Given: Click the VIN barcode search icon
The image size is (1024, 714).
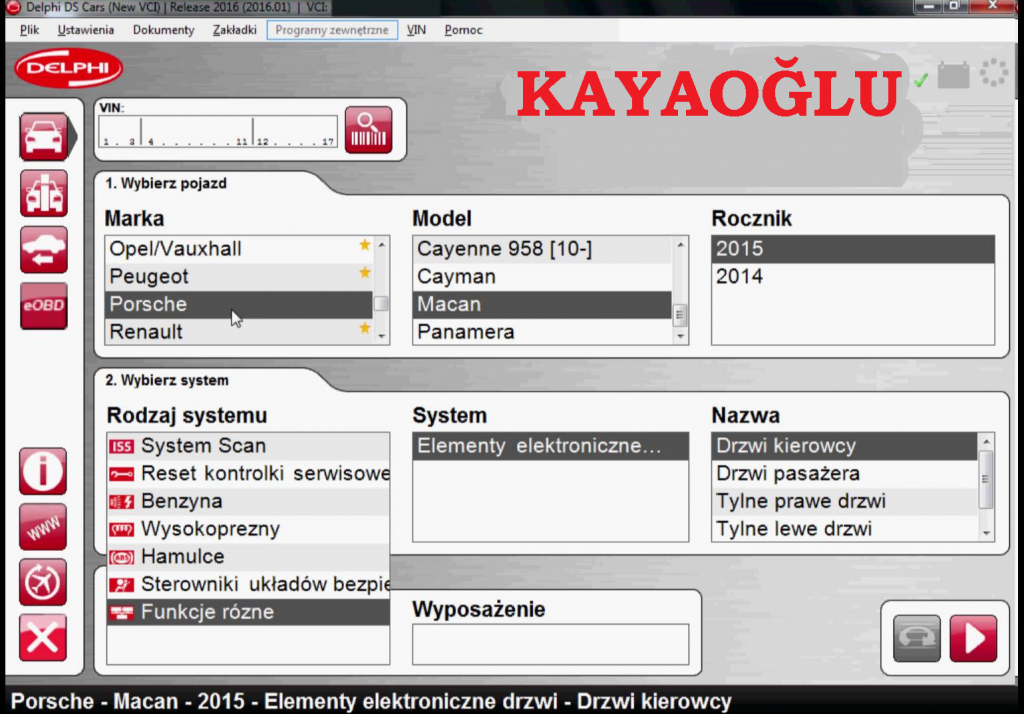Looking at the screenshot, I should tap(368, 130).
